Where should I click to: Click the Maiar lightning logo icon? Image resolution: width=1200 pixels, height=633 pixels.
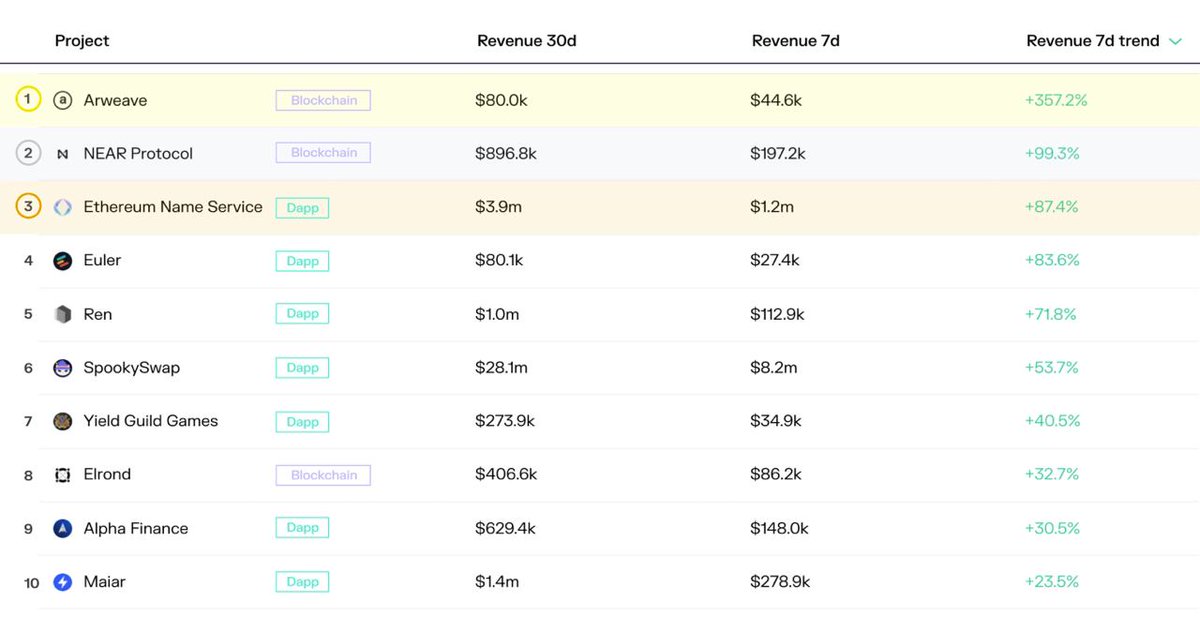pos(63,582)
